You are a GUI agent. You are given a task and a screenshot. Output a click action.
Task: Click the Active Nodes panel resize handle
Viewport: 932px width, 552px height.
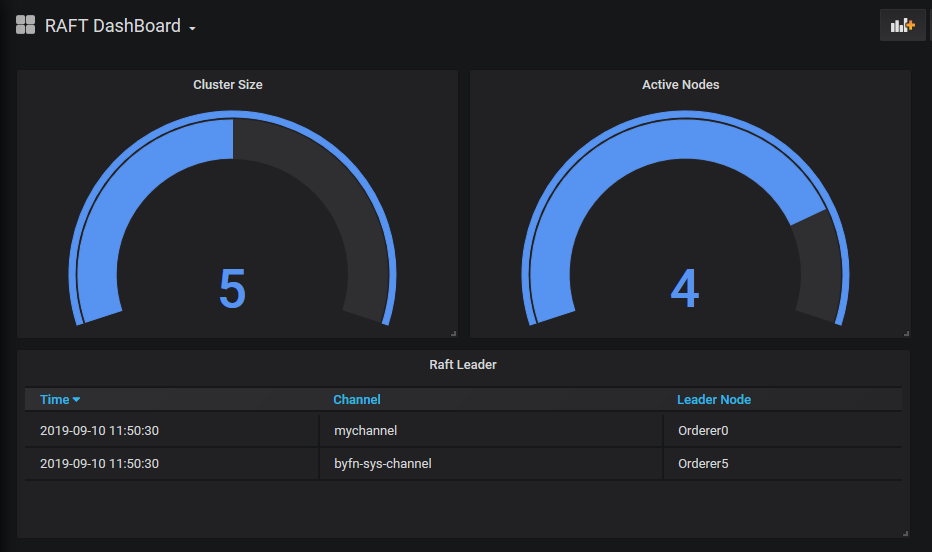906,334
